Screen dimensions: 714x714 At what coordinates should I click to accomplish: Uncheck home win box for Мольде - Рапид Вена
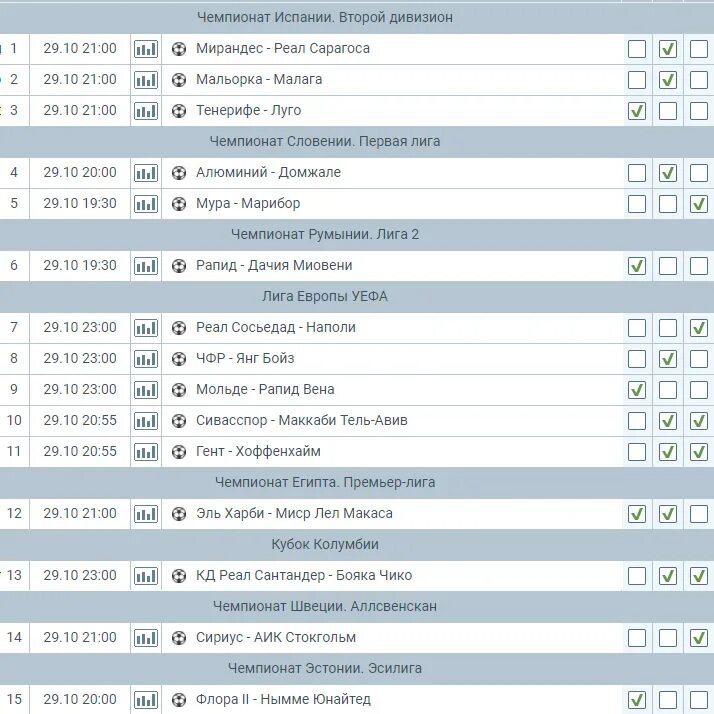coord(637,390)
